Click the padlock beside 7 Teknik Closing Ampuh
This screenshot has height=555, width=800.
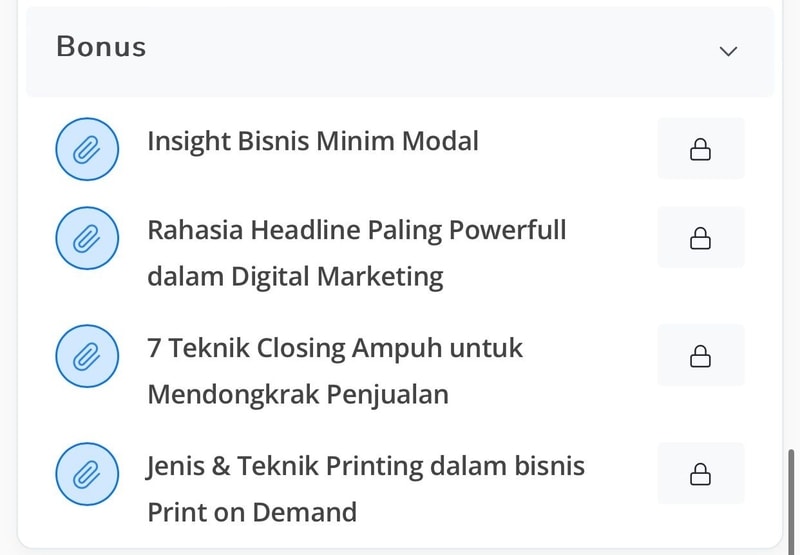click(701, 356)
